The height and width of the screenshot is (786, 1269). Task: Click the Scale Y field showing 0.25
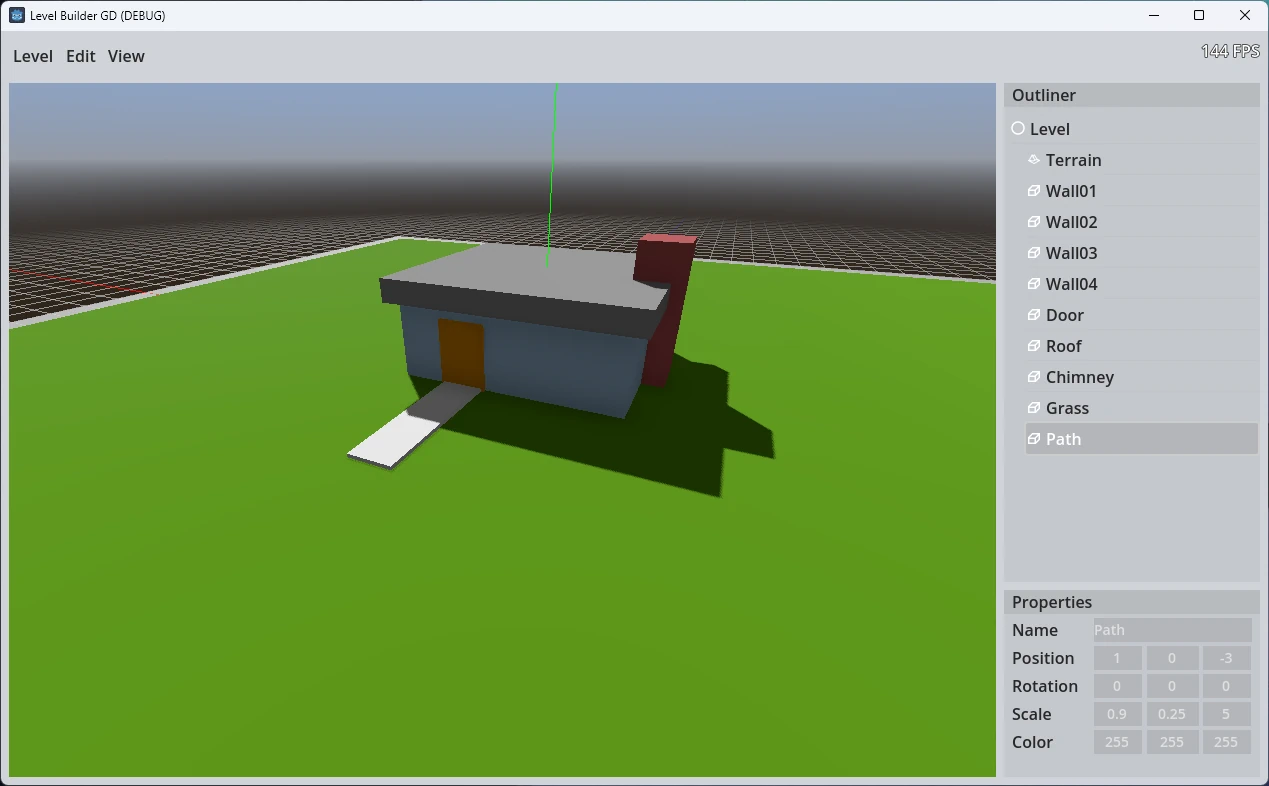[x=1172, y=714]
